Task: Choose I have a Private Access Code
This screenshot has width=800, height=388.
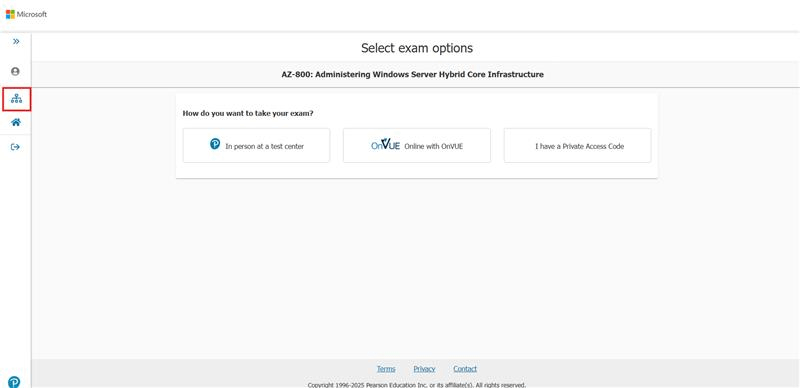Action: (578, 146)
